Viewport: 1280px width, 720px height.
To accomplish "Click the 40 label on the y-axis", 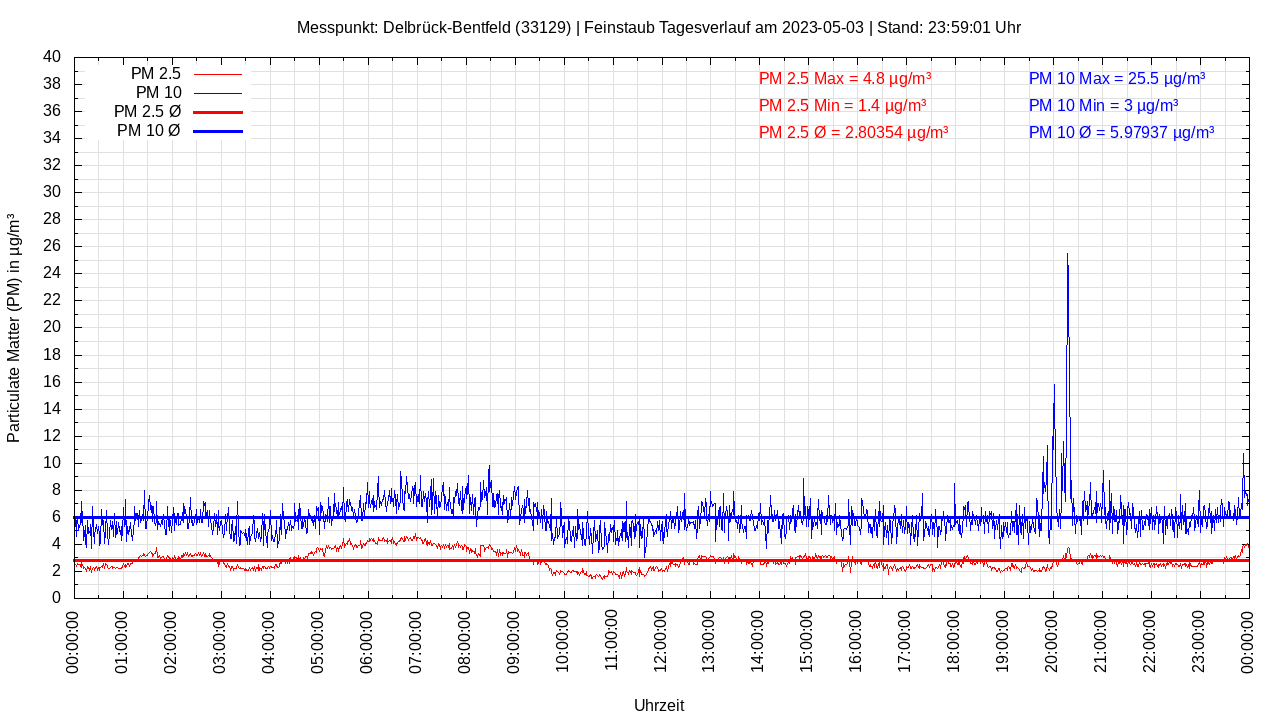I will (52, 57).
